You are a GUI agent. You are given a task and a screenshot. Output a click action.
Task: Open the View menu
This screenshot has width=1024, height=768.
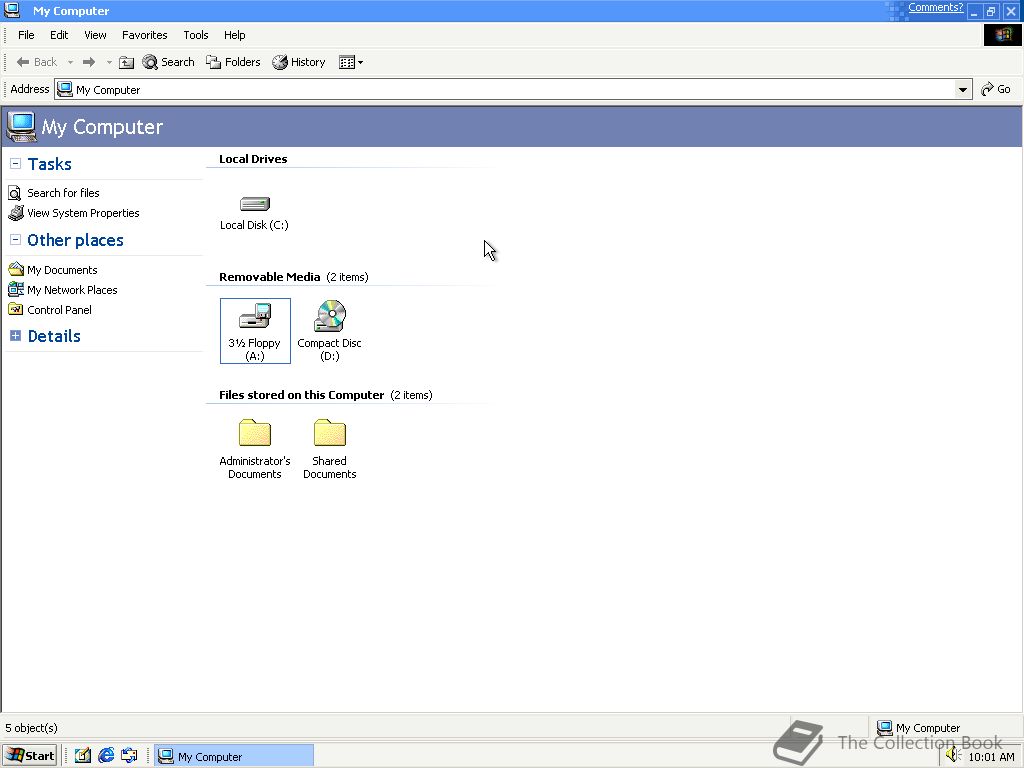point(95,35)
